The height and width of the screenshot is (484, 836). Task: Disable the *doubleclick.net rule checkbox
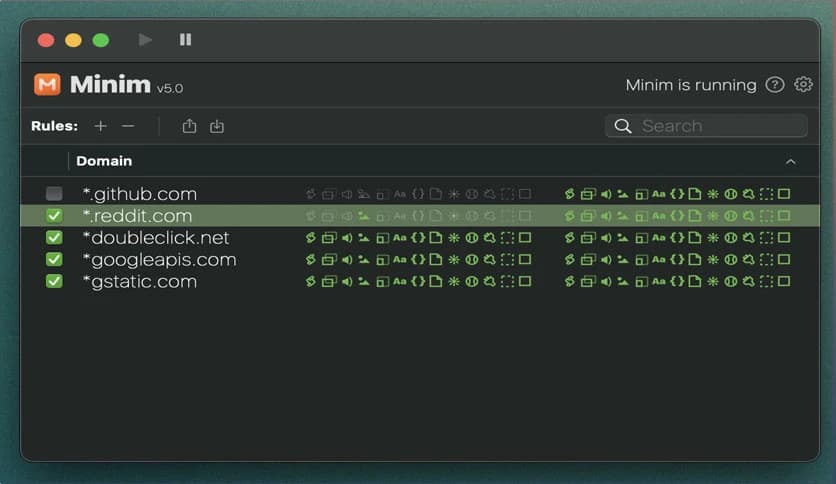pyautogui.click(x=54, y=238)
